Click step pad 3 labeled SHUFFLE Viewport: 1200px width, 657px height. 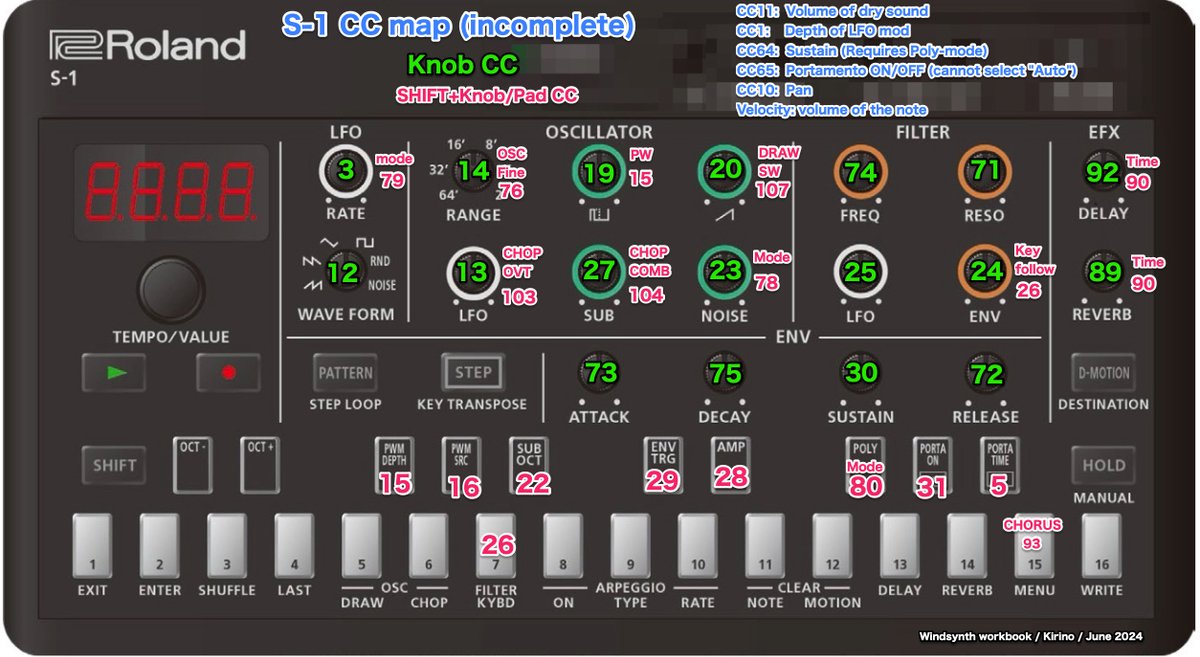(226, 544)
